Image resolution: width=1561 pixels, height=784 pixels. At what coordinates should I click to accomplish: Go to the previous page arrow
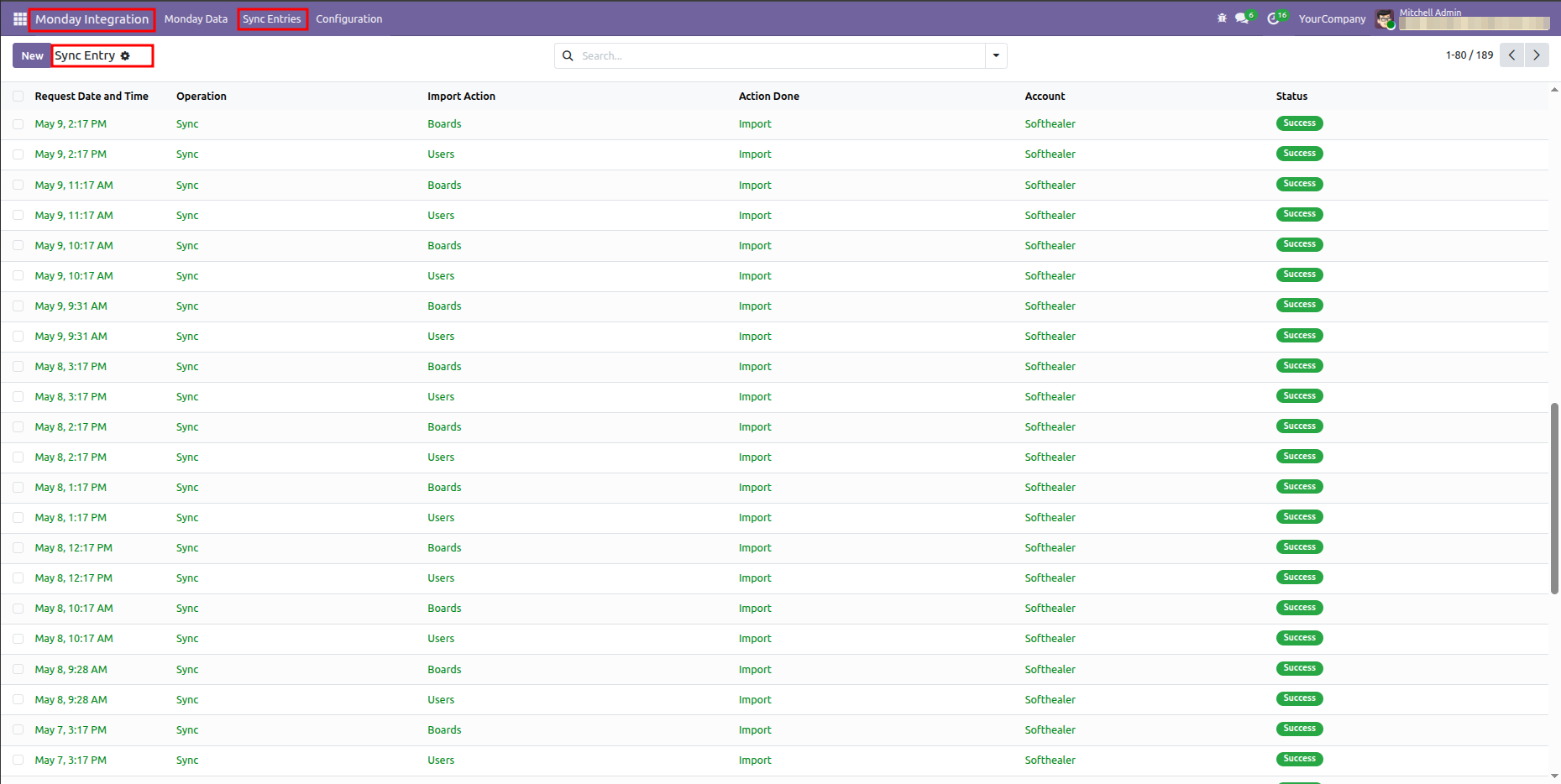pyautogui.click(x=1511, y=55)
